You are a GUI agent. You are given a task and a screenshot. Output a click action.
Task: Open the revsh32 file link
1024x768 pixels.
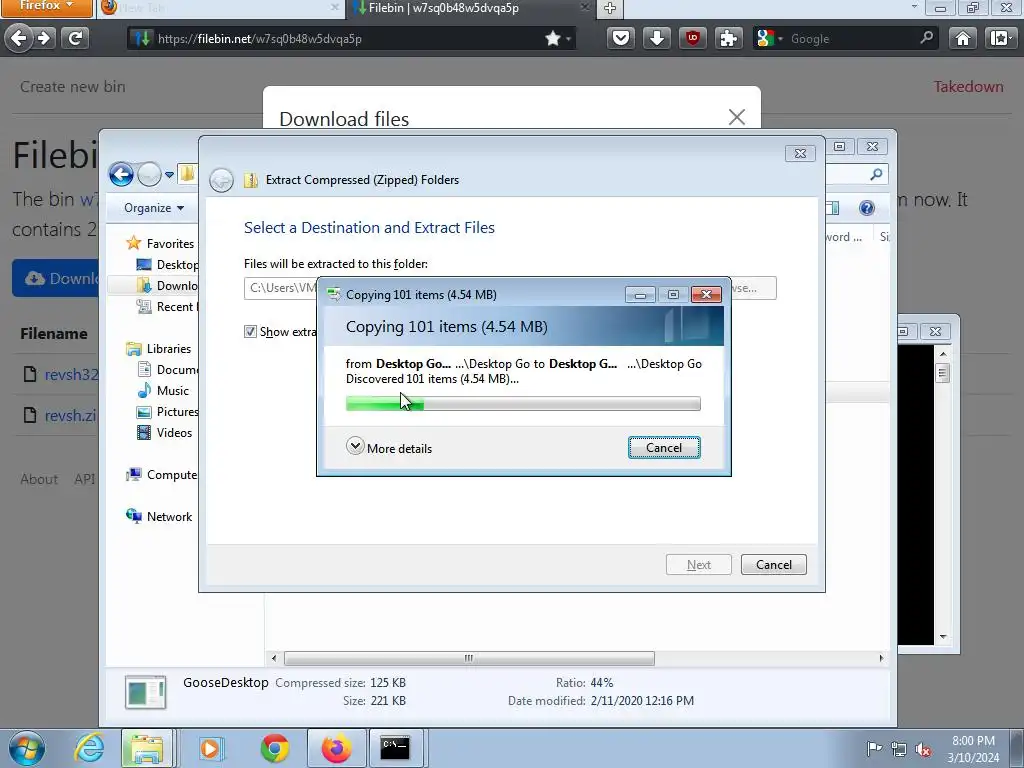coord(71,374)
